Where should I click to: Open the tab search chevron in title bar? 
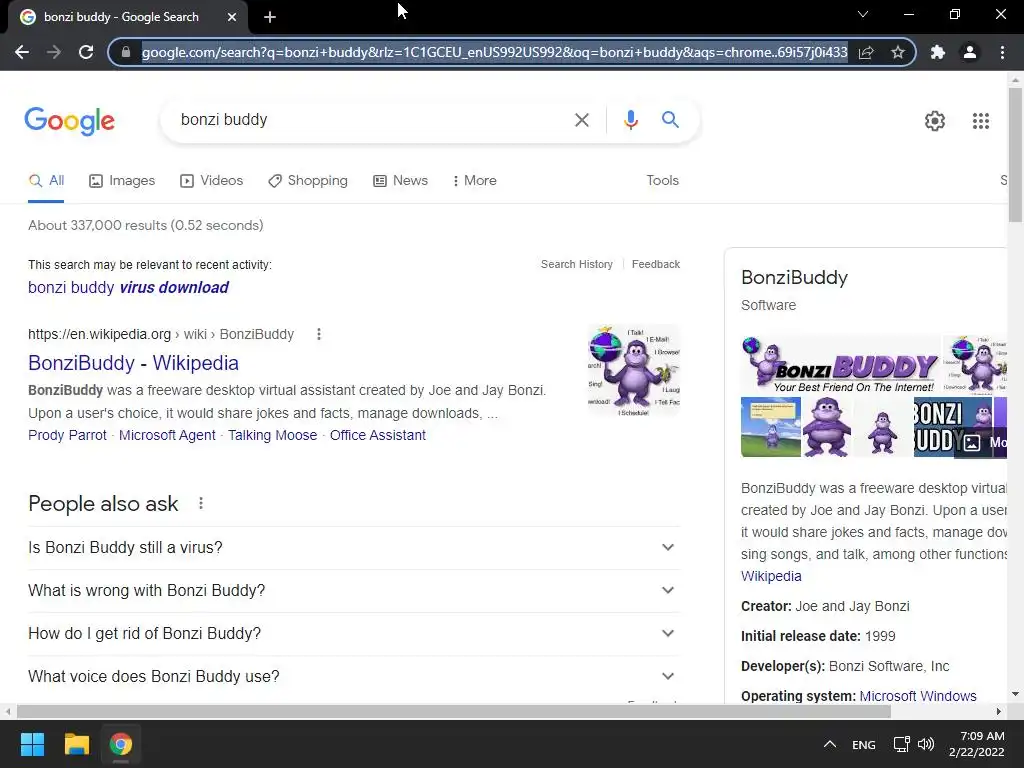[x=863, y=14]
